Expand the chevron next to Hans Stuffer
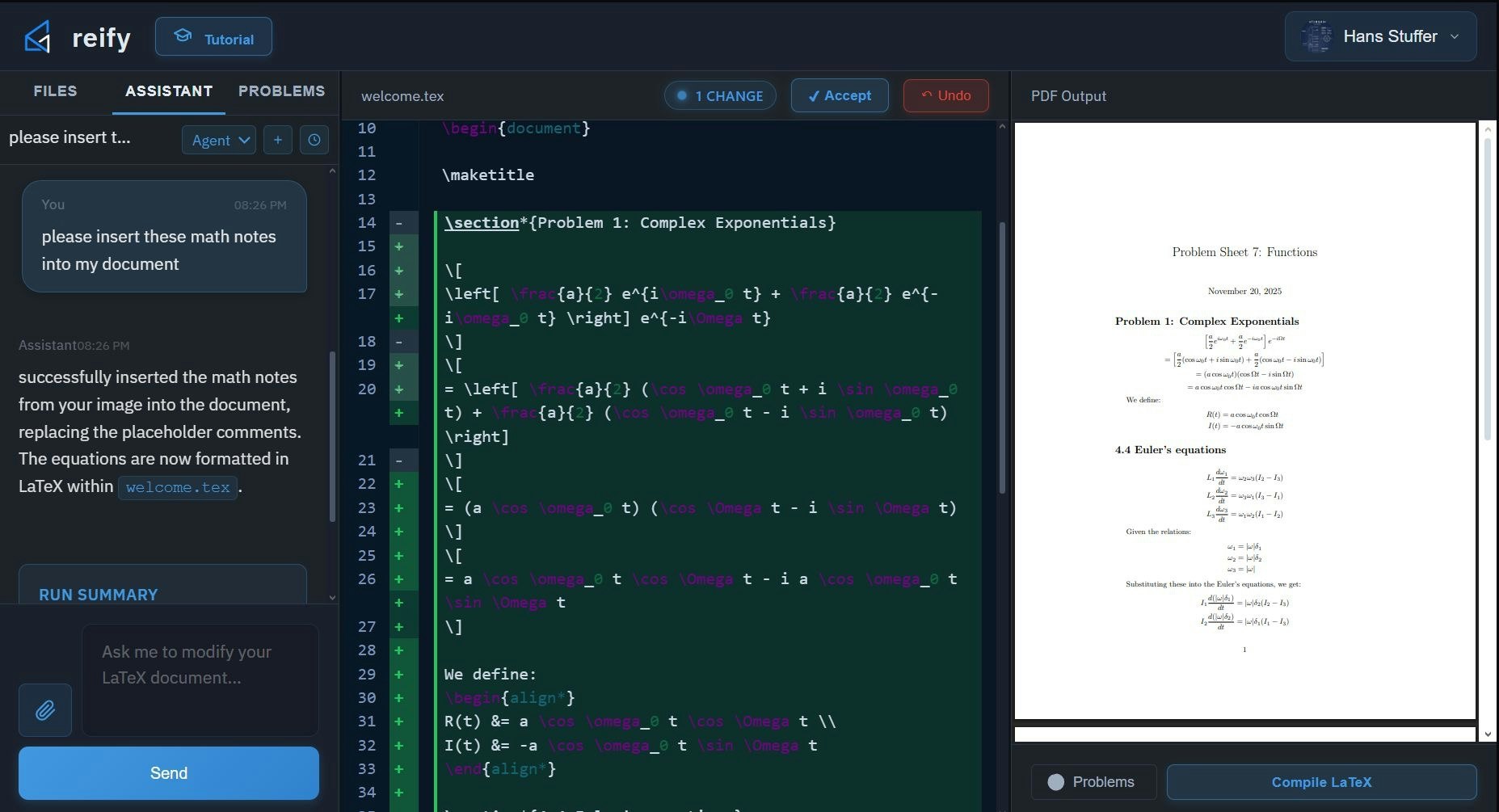 pos(1455,36)
